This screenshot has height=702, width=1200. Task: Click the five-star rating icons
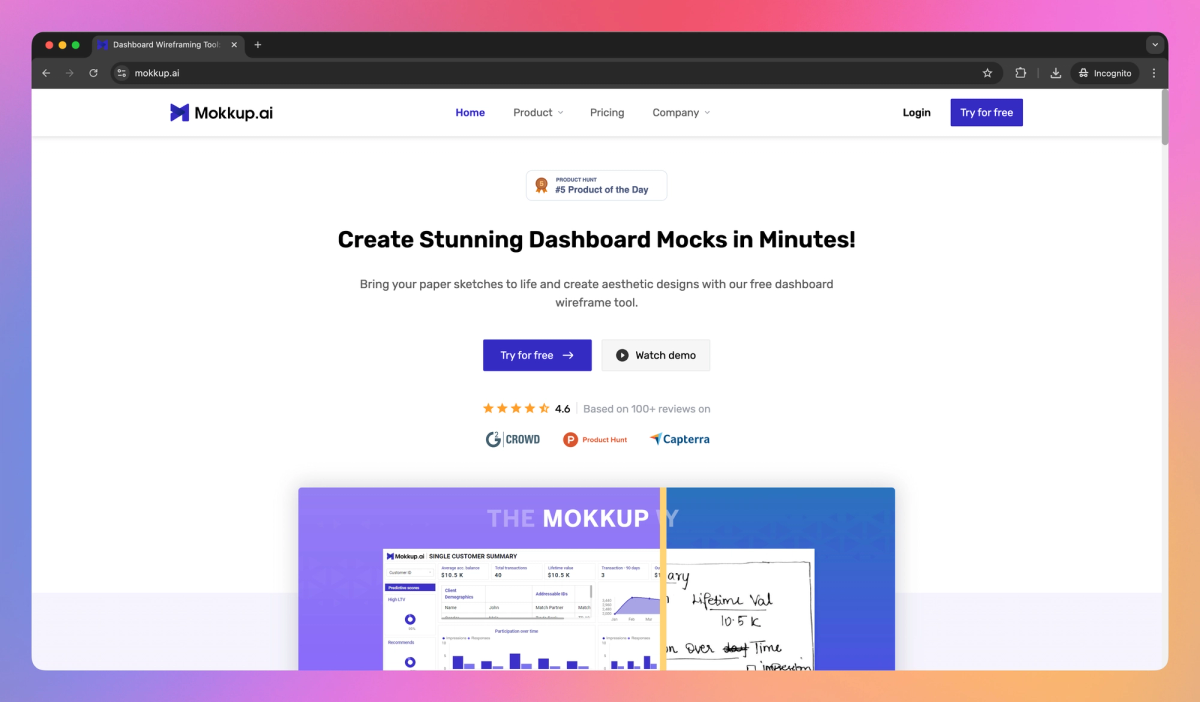click(x=516, y=408)
